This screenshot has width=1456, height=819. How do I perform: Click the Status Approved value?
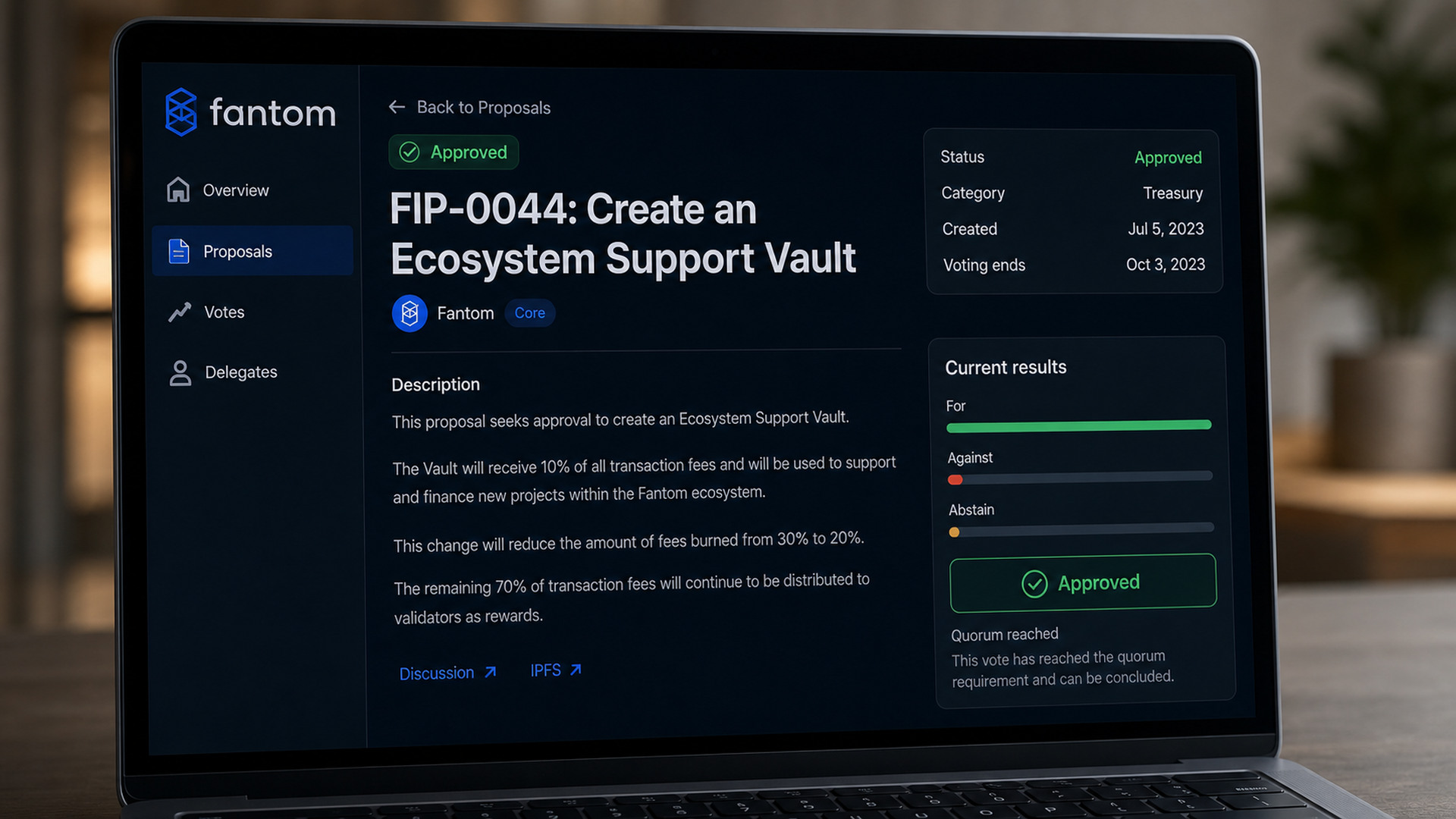(1168, 158)
